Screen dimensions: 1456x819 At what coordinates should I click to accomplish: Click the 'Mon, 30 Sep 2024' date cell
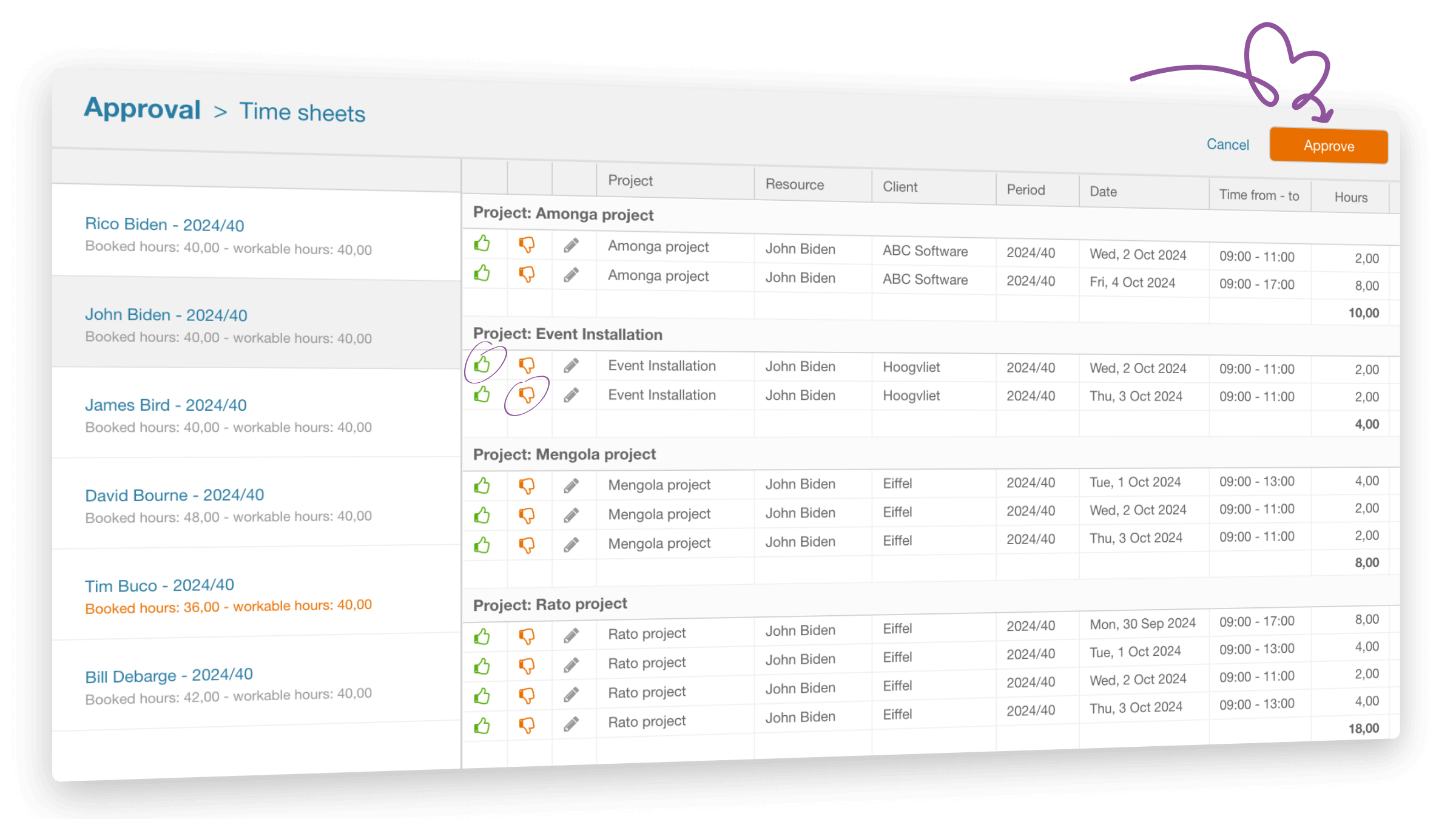(x=1142, y=624)
